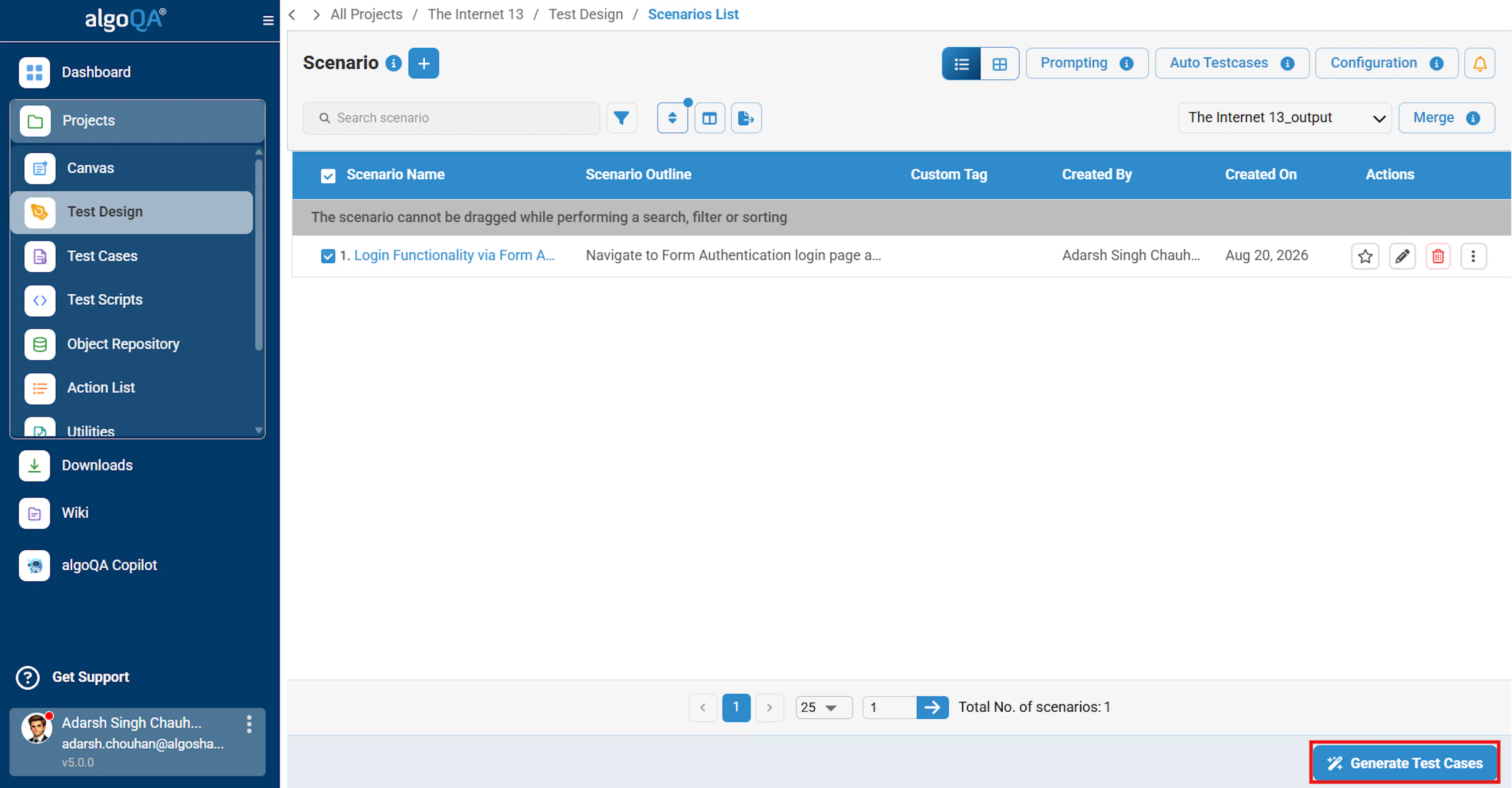Screen dimensions: 1512x788
Task: Click the Action List icon
Action: 40,388
